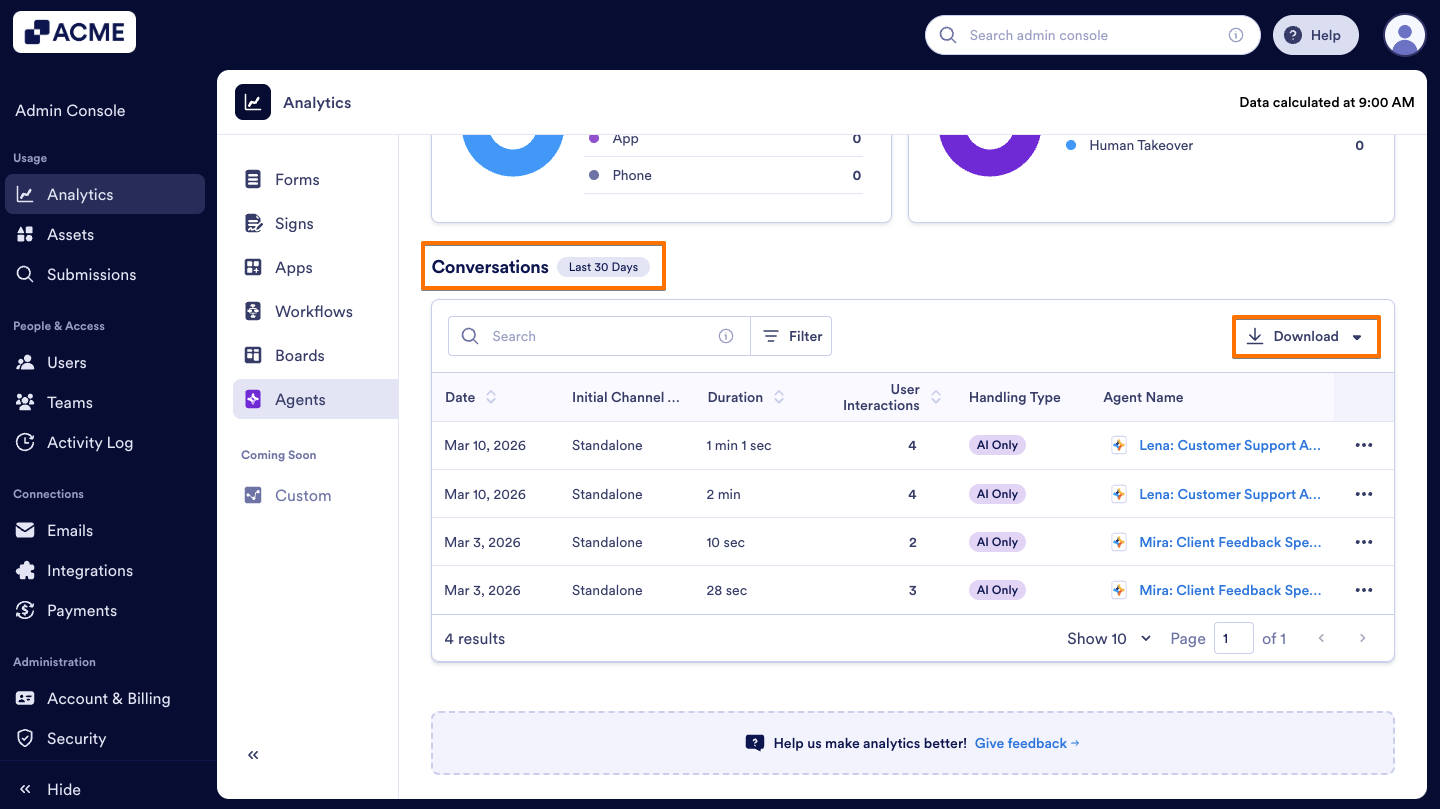Click the Security shield icon
1440x809 pixels.
click(x=24, y=738)
